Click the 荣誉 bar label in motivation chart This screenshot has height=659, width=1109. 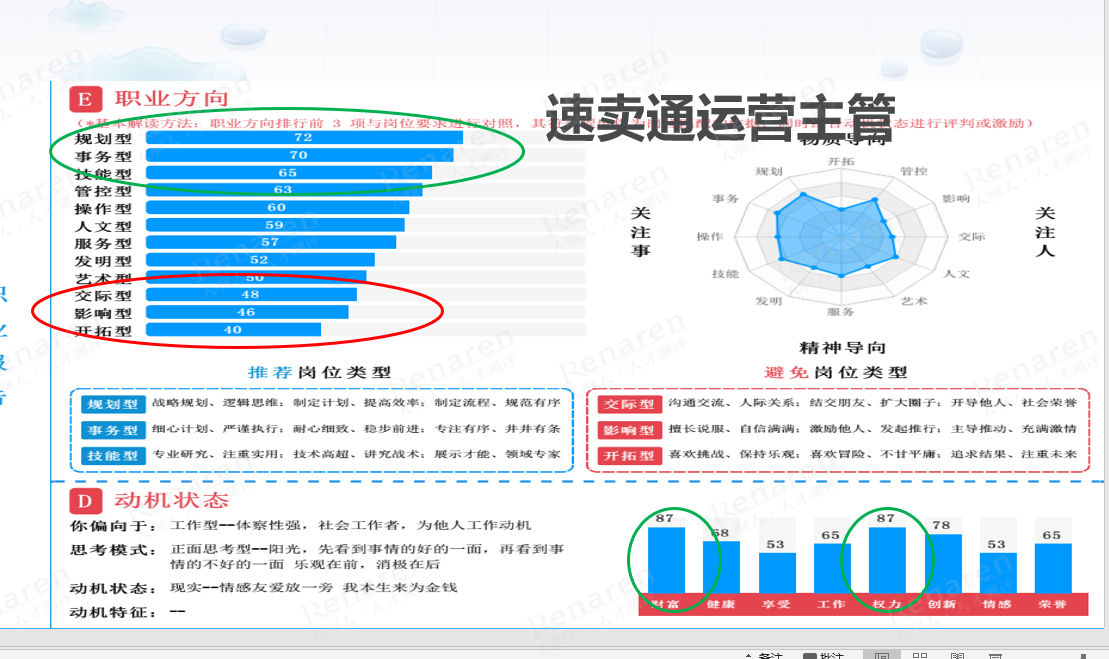pos(1052,605)
